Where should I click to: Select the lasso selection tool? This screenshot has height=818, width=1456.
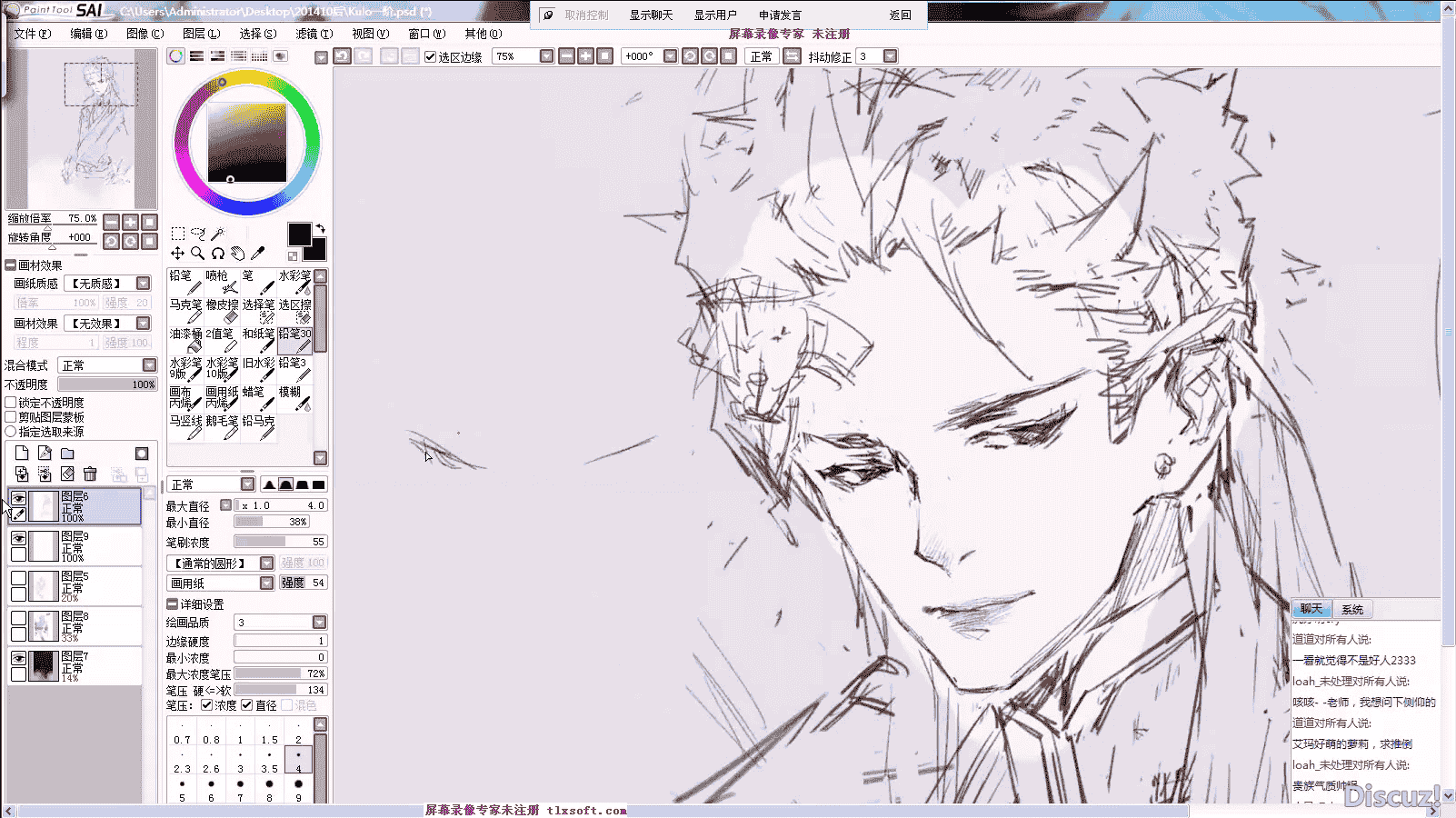[198, 234]
